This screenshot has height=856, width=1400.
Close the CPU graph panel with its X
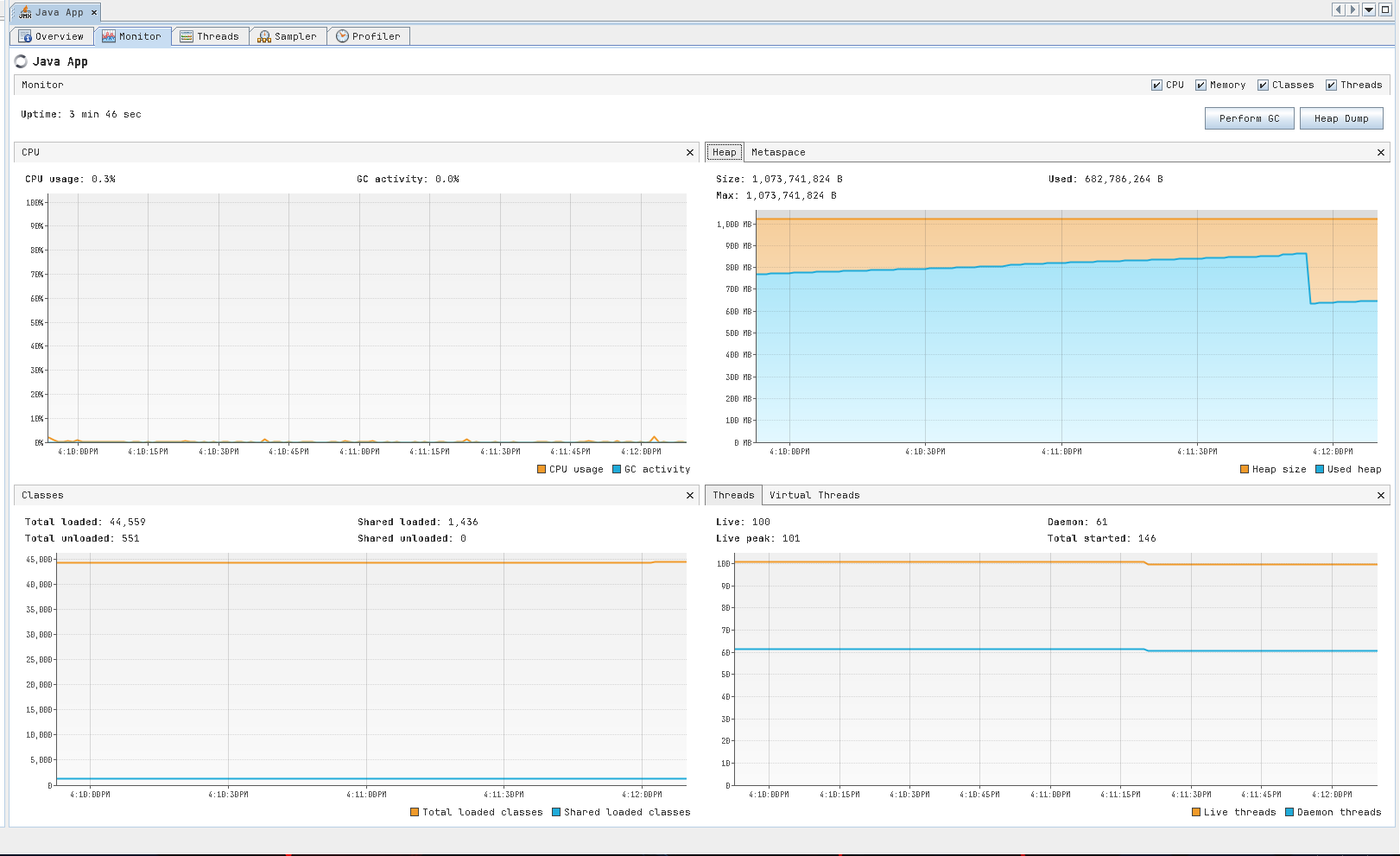point(689,152)
